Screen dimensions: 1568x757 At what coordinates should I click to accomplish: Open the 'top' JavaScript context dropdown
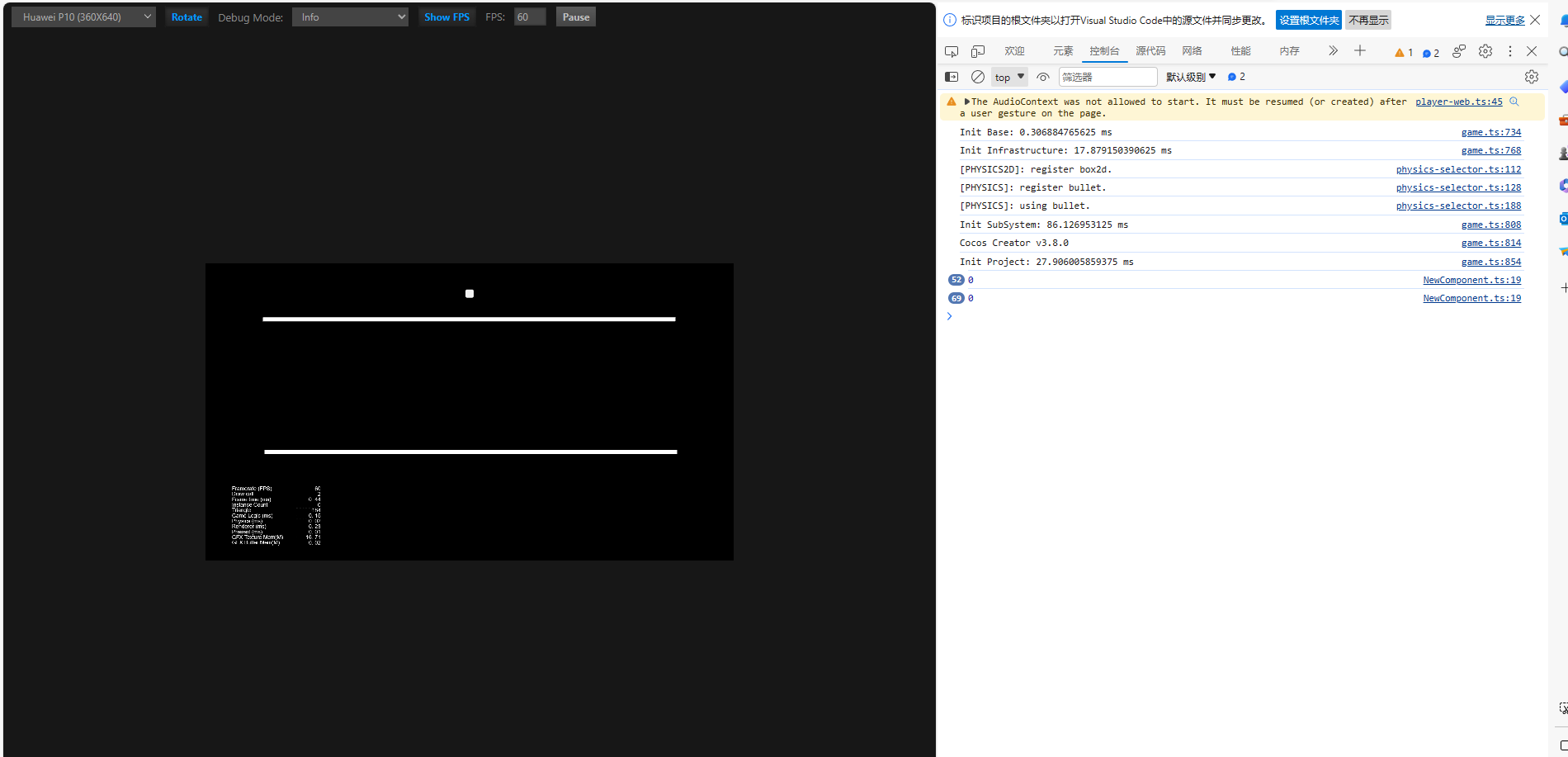(x=1009, y=77)
